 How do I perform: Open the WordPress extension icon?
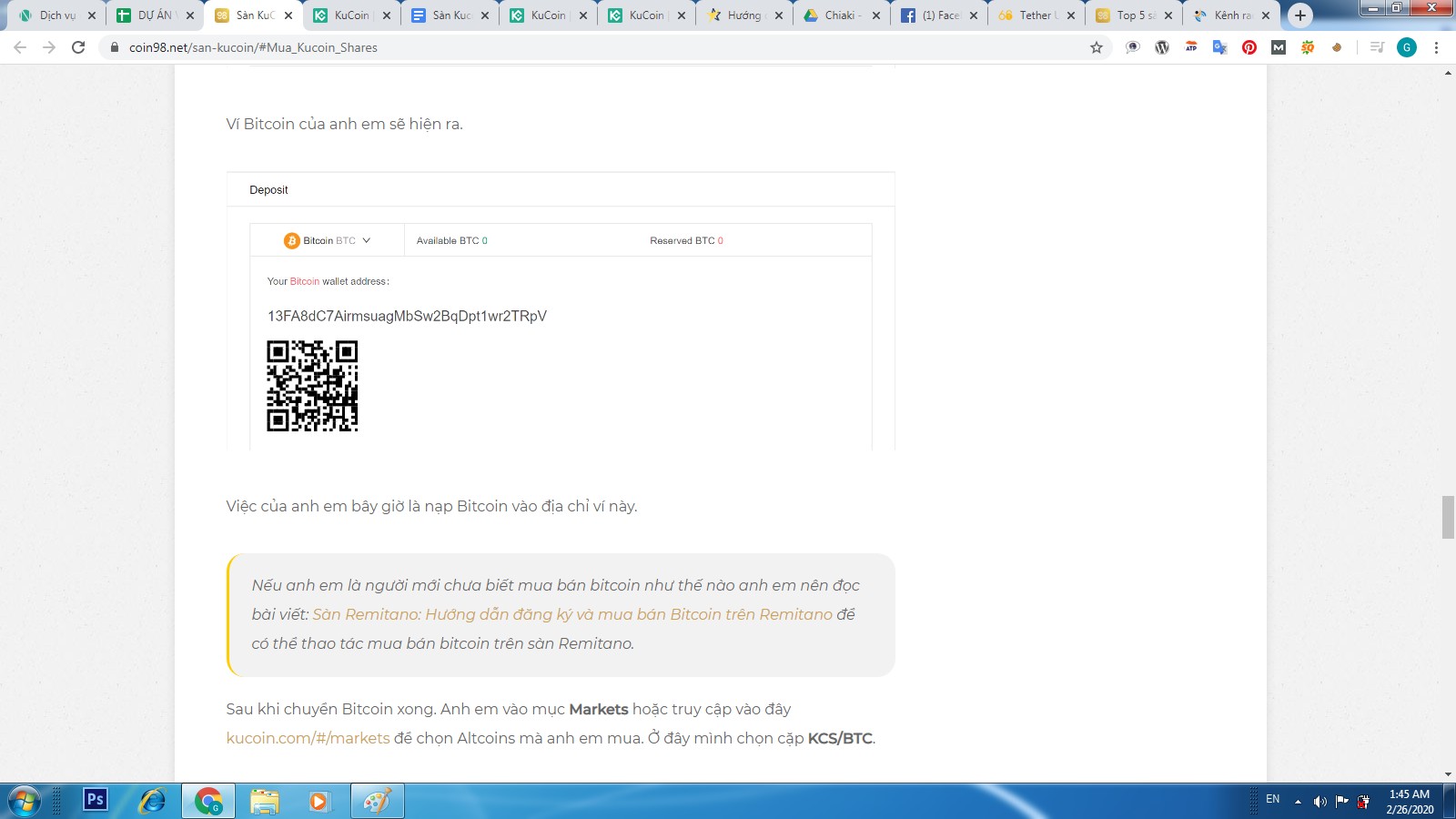click(1162, 47)
